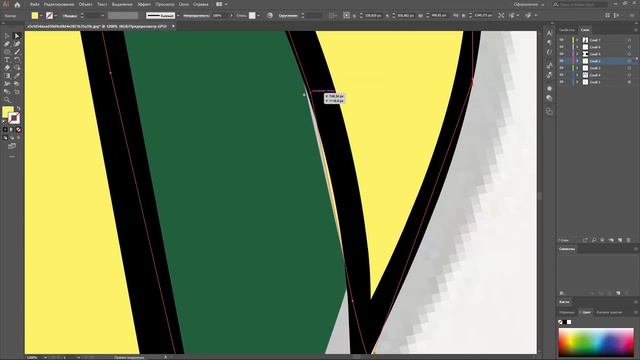Toggle visibility of layer Слой 6
The image size is (640, 360).
[x=562, y=47]
